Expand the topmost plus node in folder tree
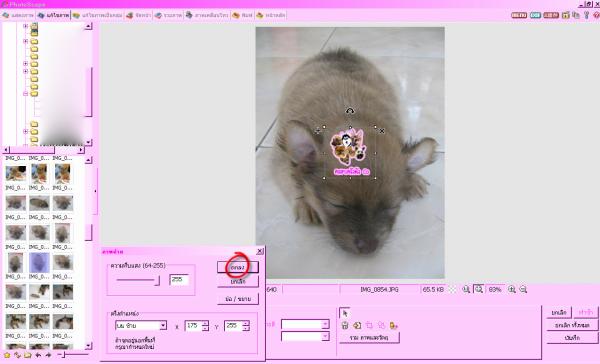 (25, 26)
